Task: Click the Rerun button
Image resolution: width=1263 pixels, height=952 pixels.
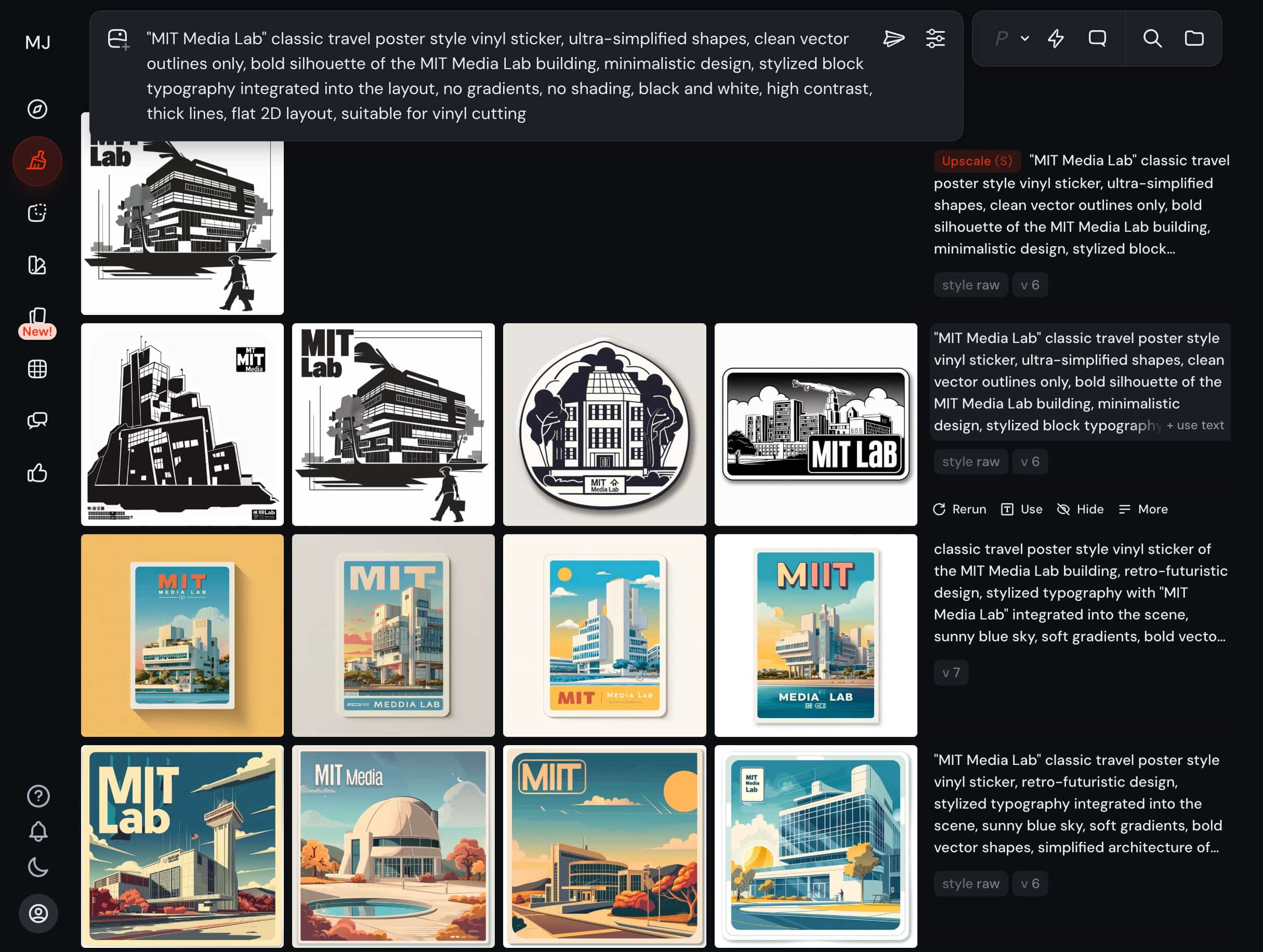Action: point(959,509)
